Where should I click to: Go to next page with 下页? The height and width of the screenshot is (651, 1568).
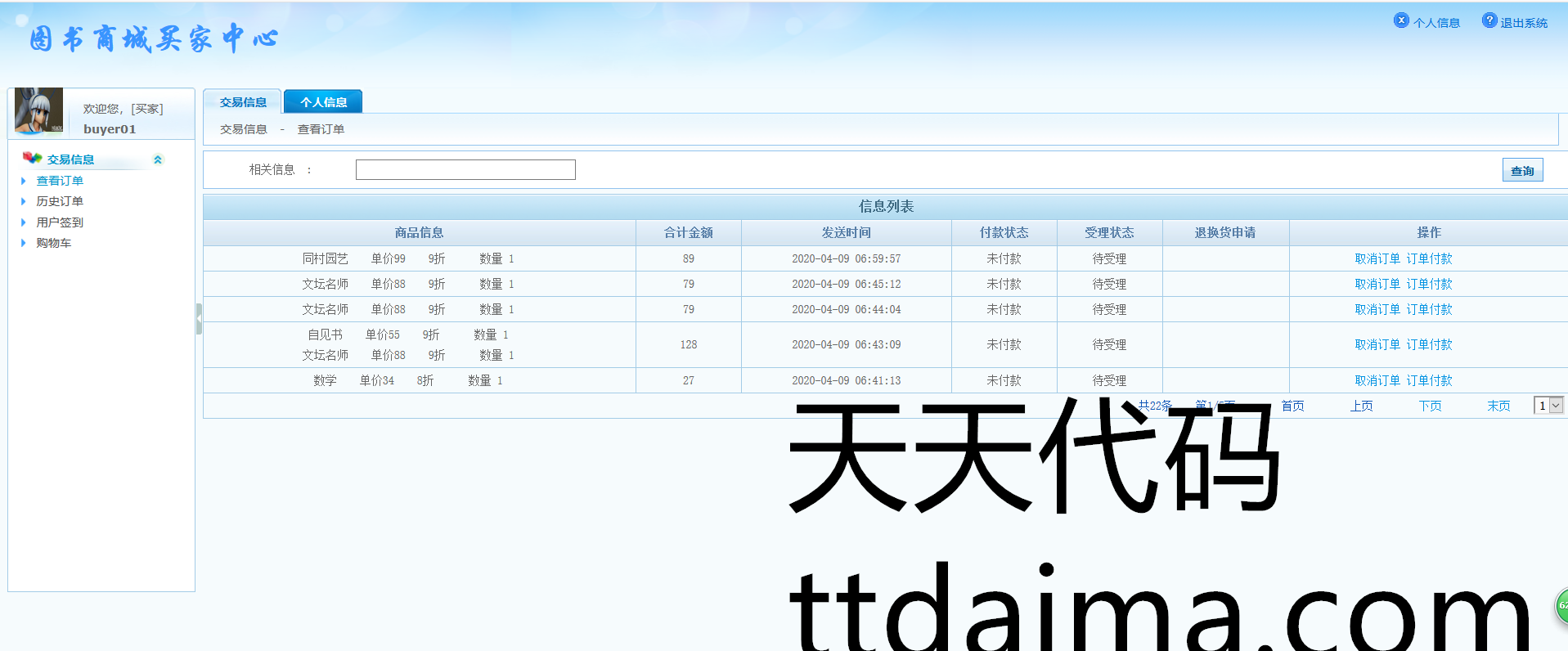[x=1430, y=406]
